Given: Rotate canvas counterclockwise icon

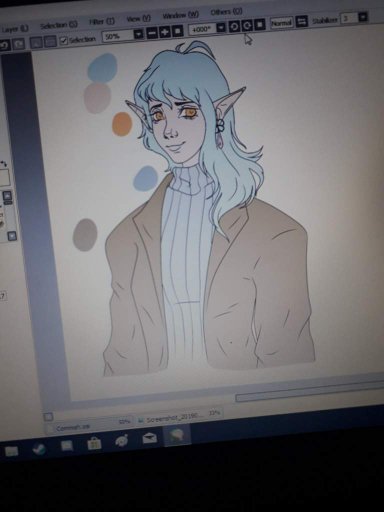Looking at the screenshot, I should [x=234, y=26].
